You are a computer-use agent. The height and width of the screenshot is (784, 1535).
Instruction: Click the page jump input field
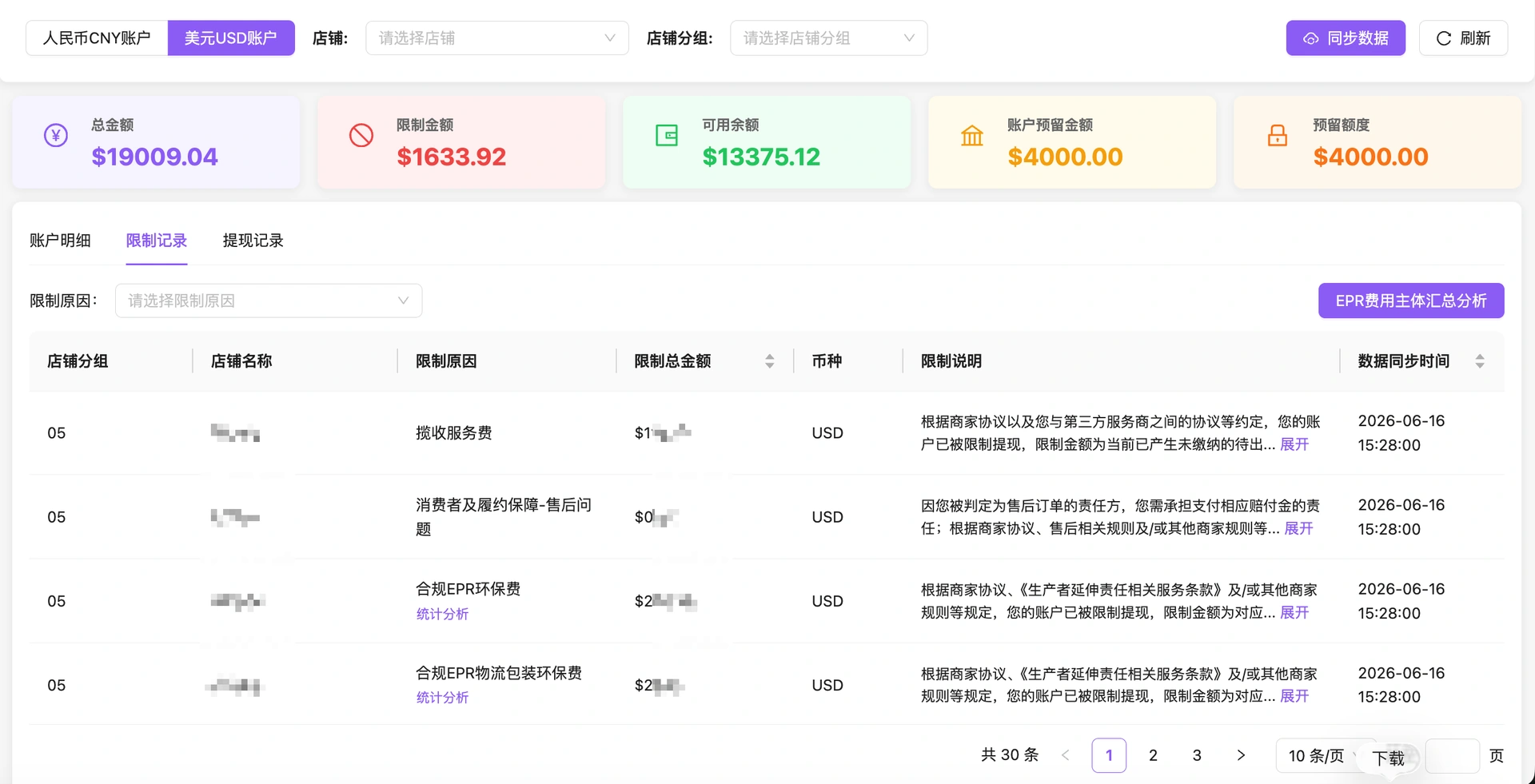1452,755
